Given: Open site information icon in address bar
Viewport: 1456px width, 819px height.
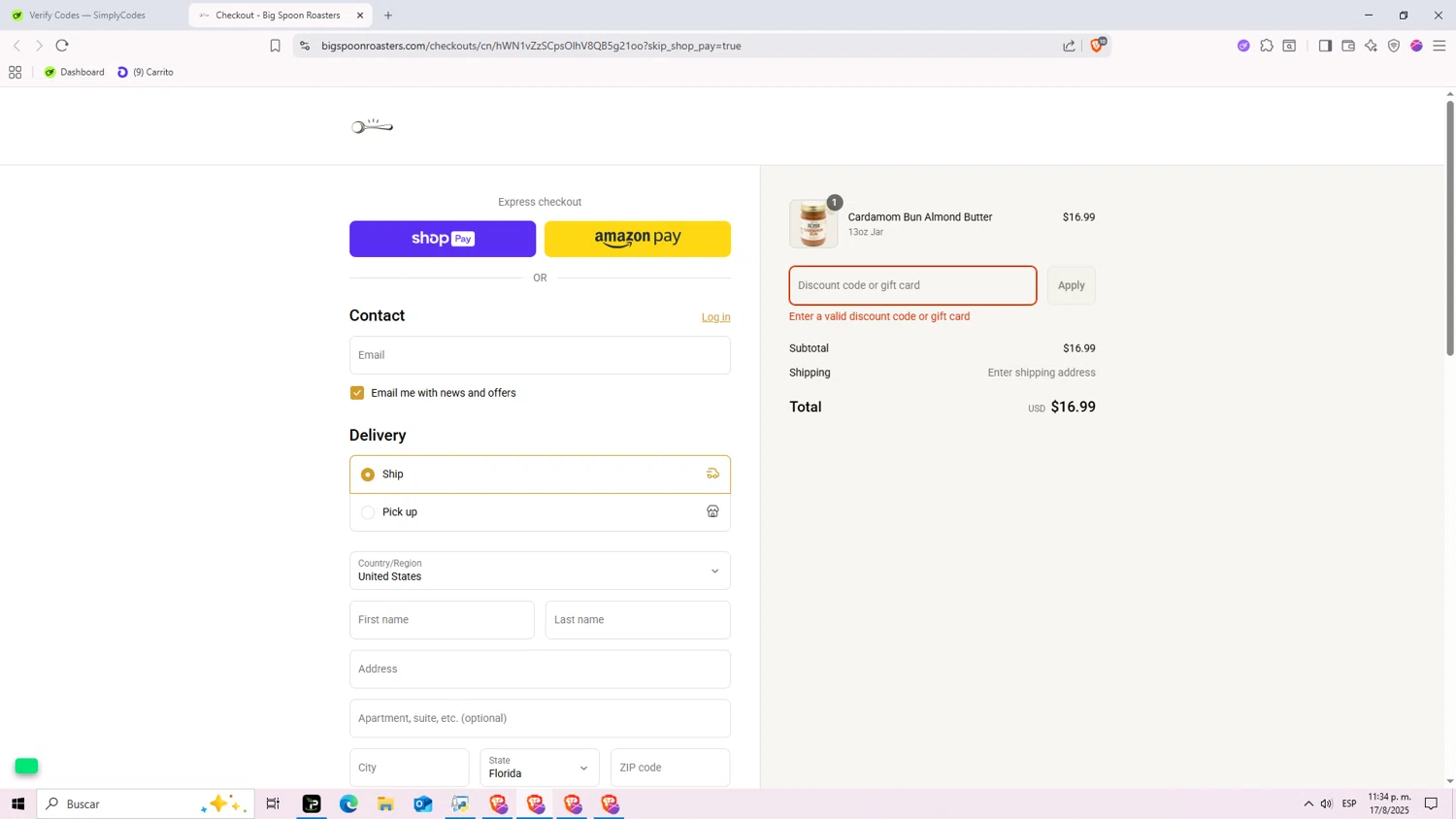Looking at the screenshot, I should pyautogui.click(x=305, y=46).
